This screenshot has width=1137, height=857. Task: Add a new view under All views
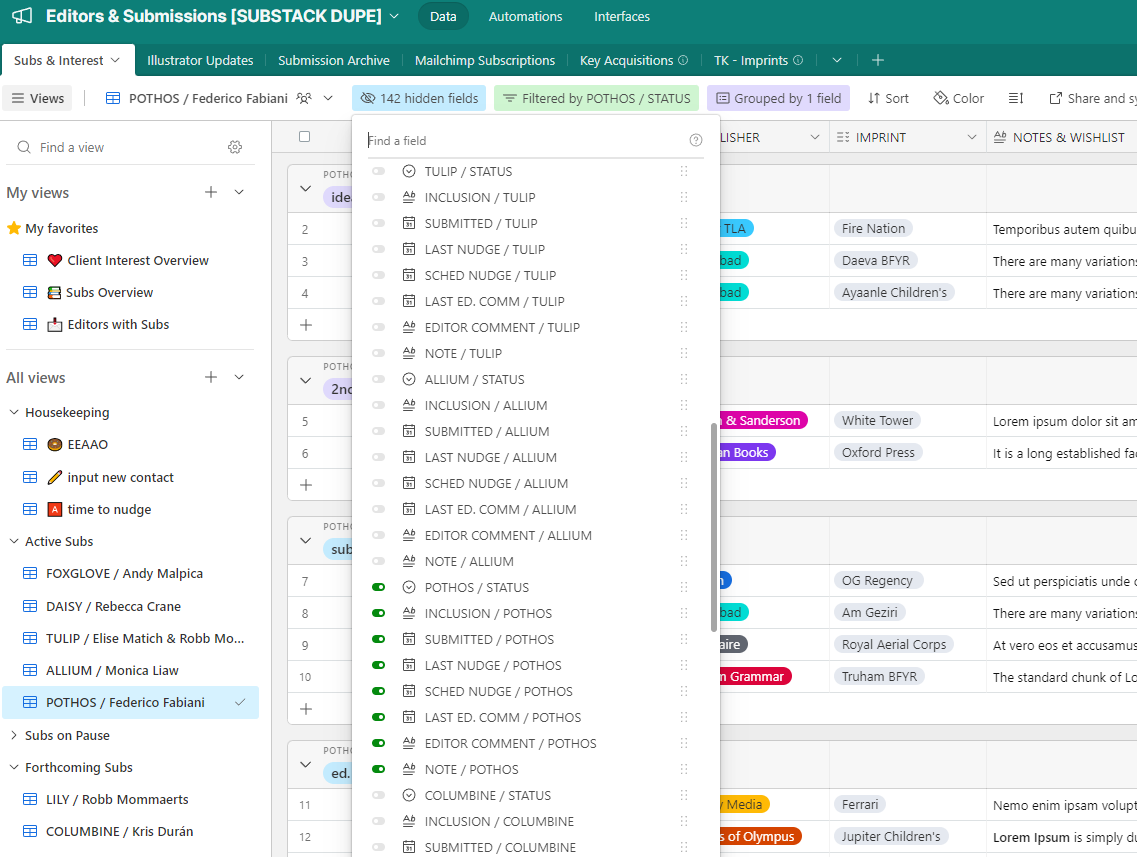211,377
